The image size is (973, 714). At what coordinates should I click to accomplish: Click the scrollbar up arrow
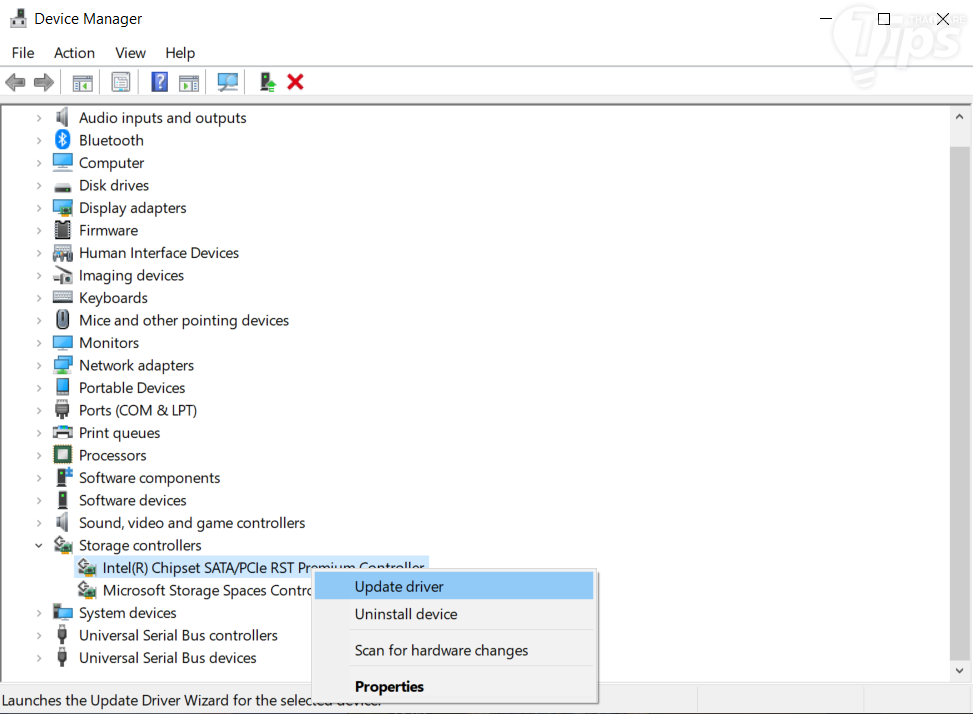pos(959,117)
